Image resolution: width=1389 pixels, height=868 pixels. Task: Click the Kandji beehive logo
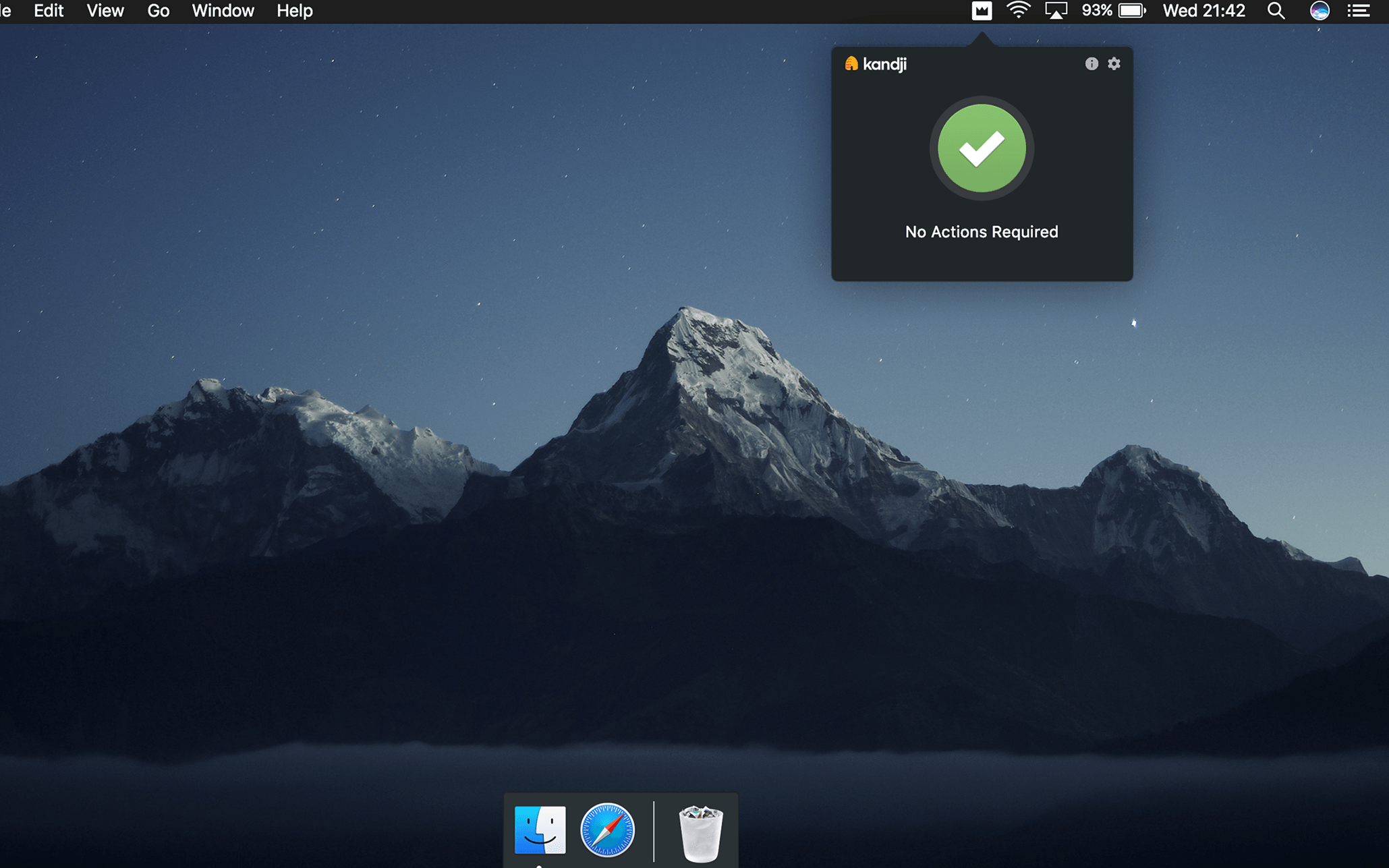pyautogui.click(x=851, y=63)
